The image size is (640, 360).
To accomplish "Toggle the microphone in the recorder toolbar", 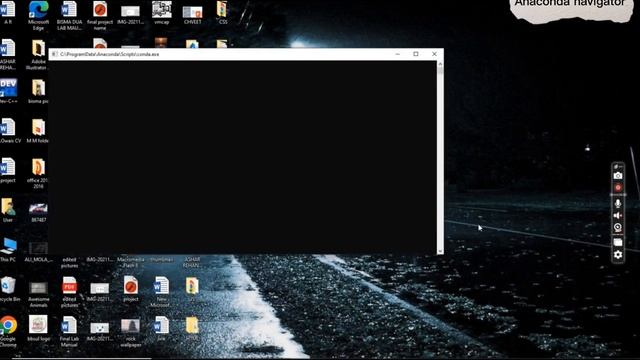I will [x=618, y=203].
